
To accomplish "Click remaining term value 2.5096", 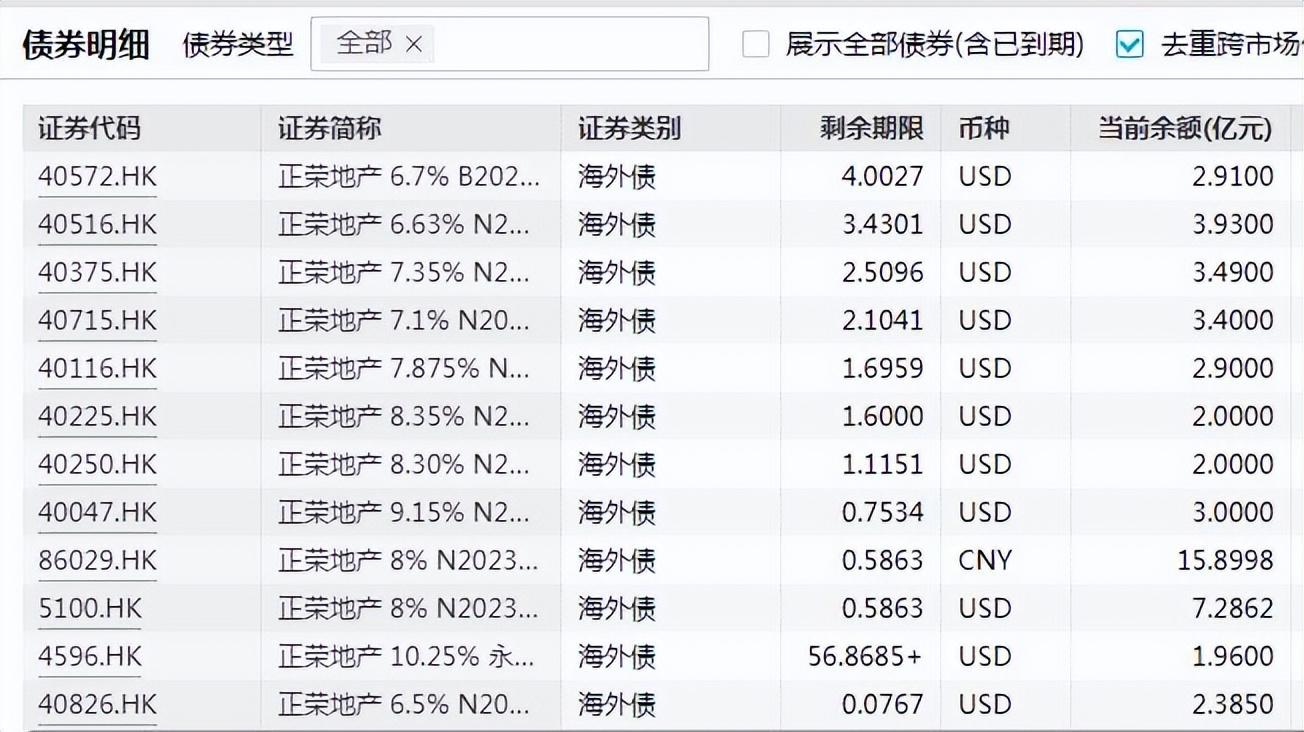I will click(x=883, y=273).
